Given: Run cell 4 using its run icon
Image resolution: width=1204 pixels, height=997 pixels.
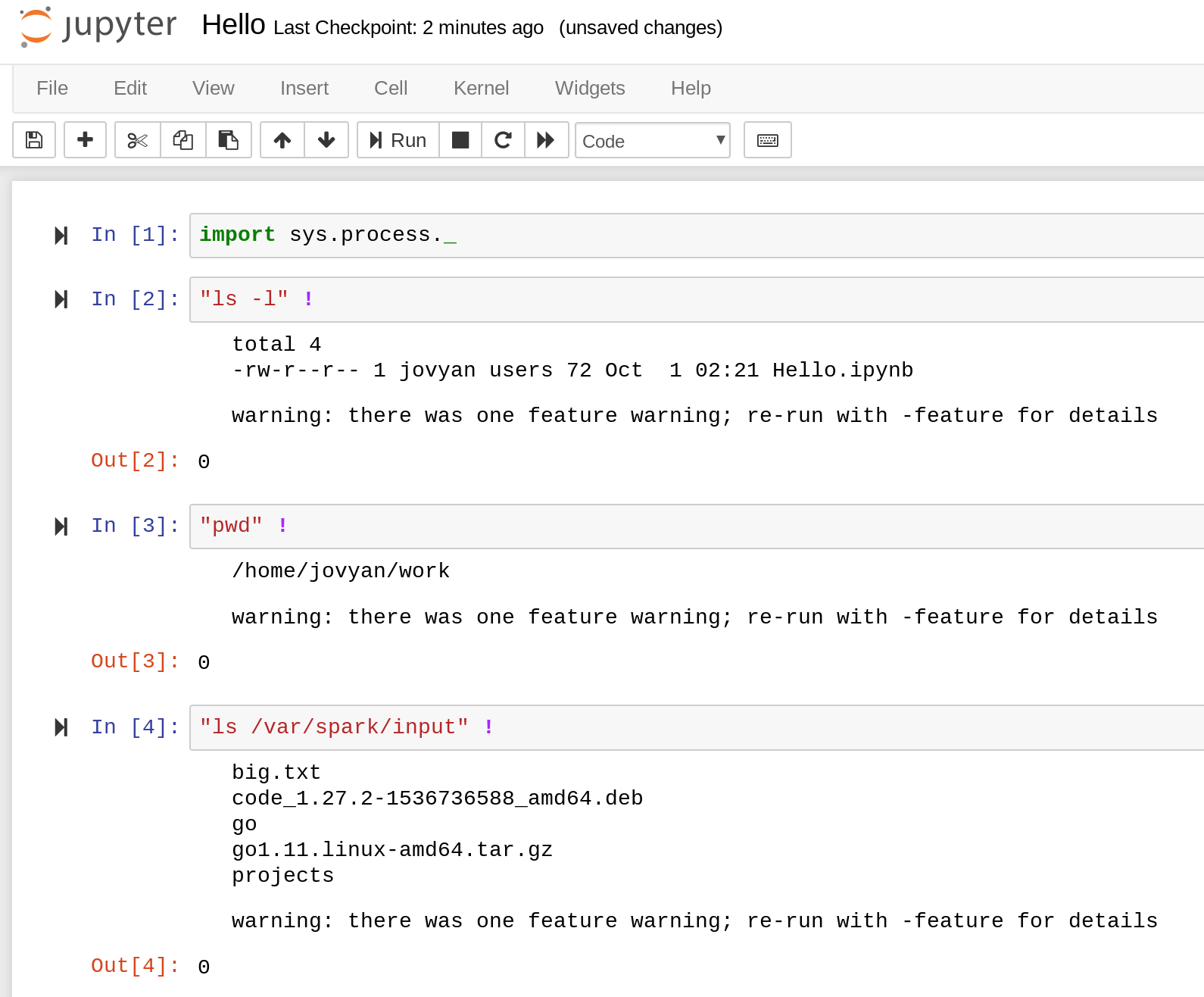Looking at the screenshot, I should pos(61,728).
